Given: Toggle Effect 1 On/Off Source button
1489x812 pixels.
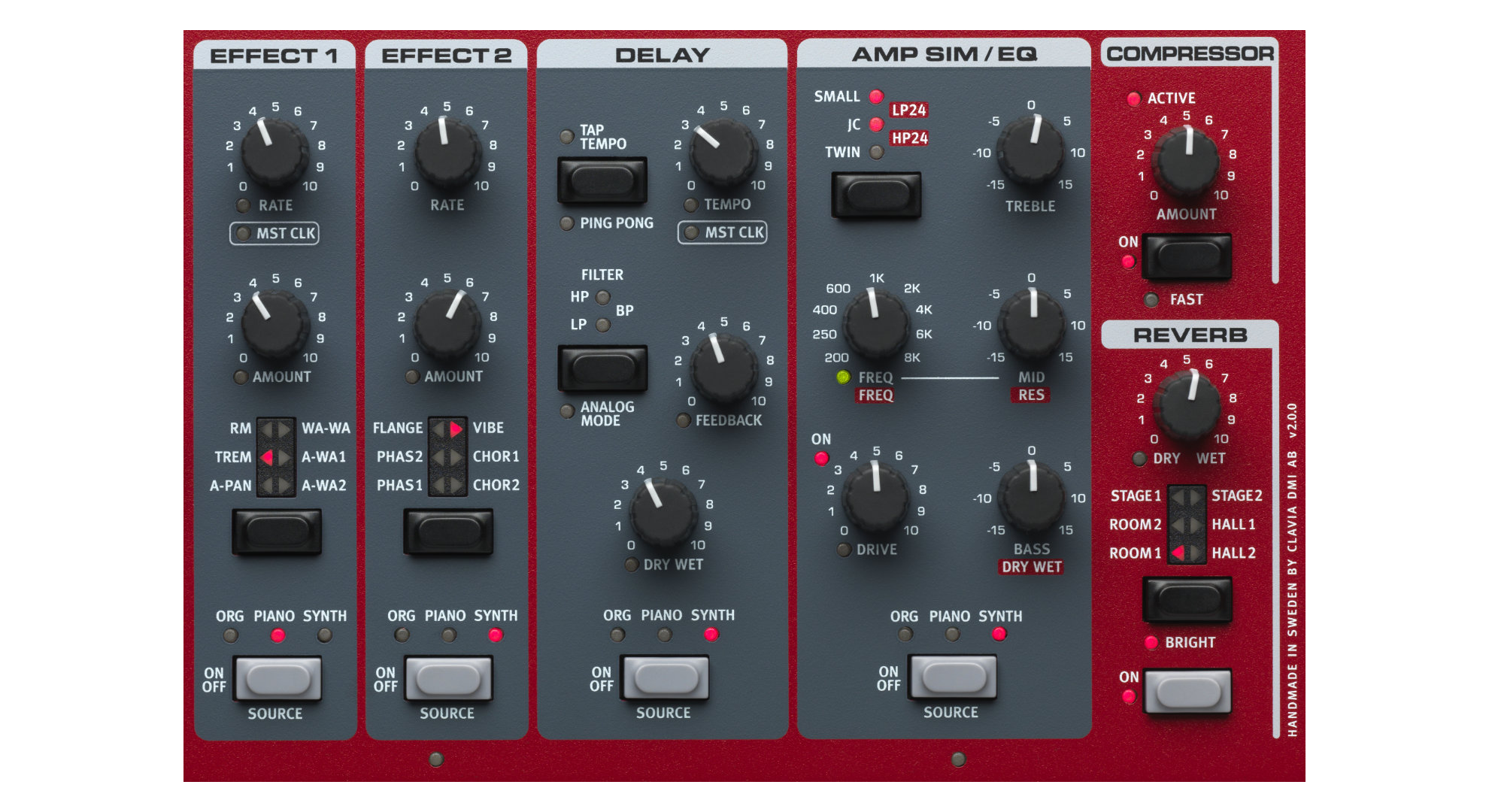Looking at the screenshot, I should pyautogui.click(x=277, y=679).
